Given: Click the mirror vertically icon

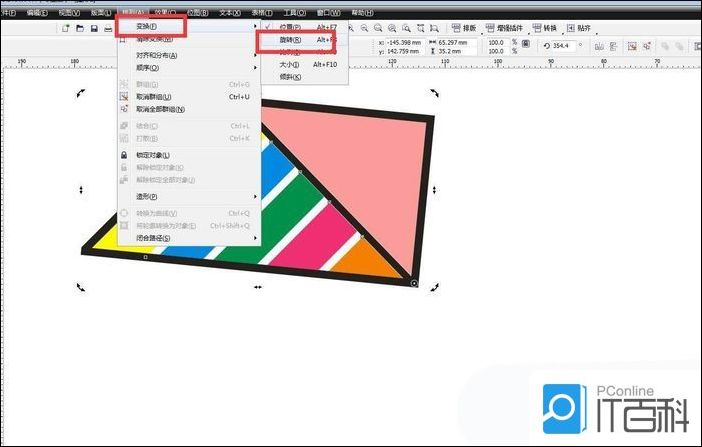Looking at the screenshot, I should 613,46.
